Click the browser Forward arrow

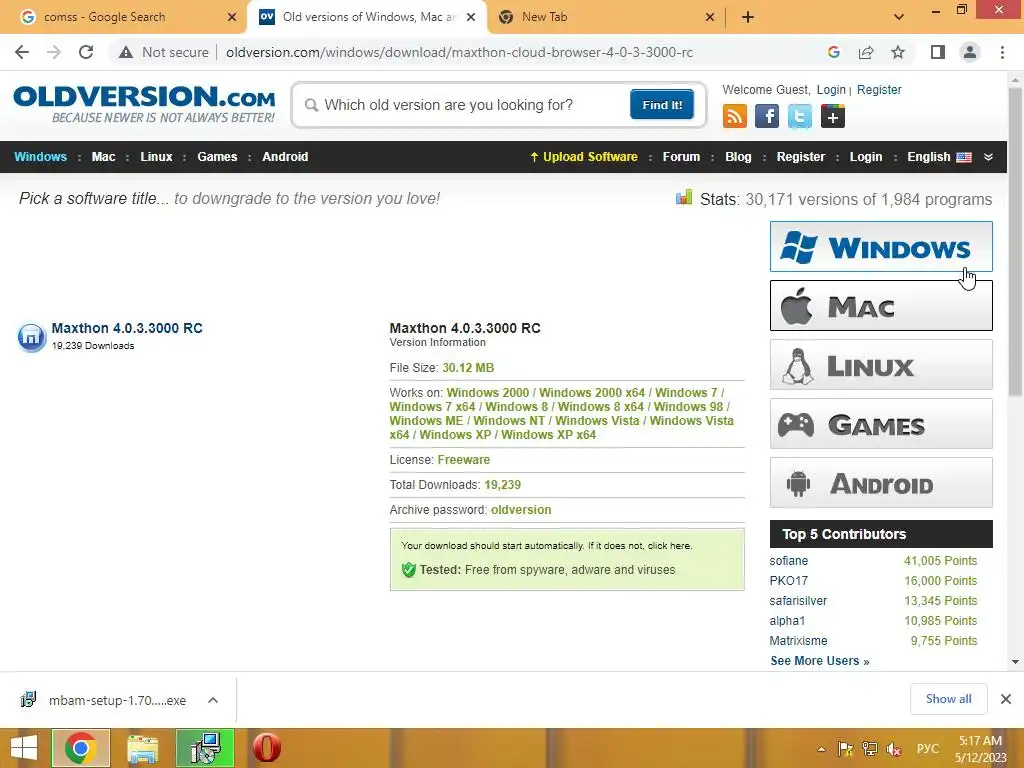pos(54,52)
